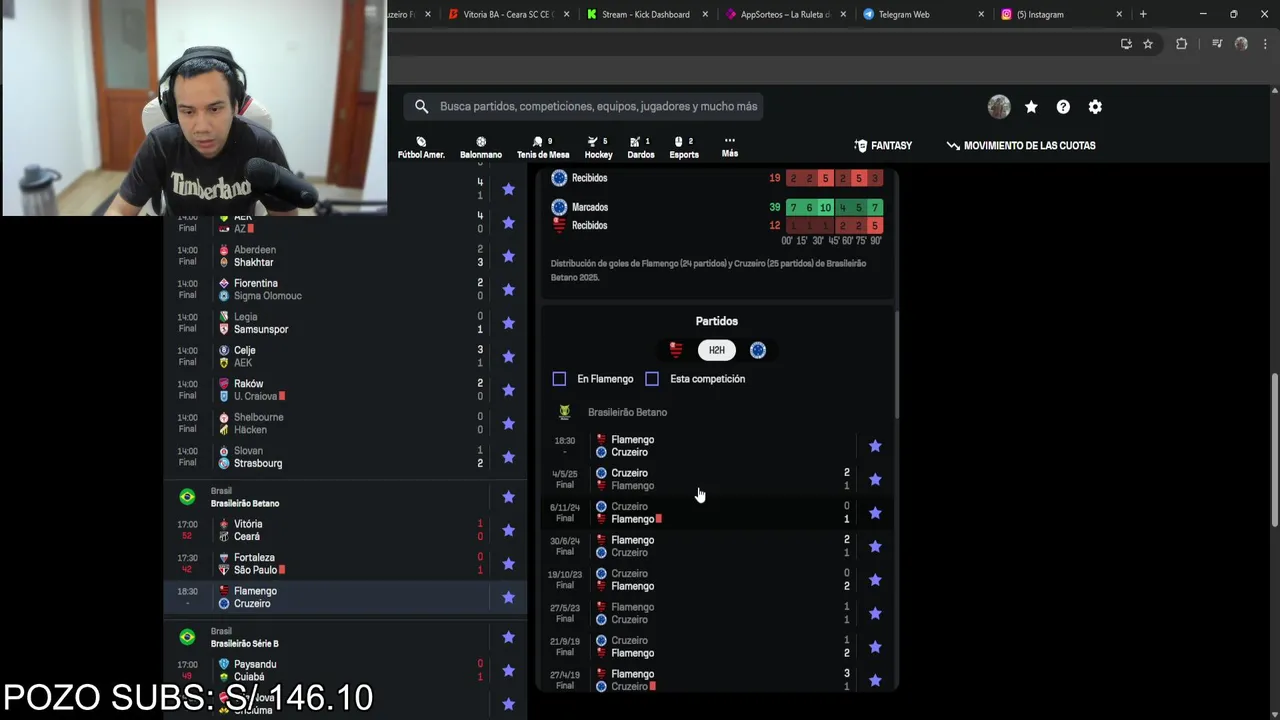Open Chrome three-dot menu
This screenshot has width=1280, height=720.
coord(1264,44)
